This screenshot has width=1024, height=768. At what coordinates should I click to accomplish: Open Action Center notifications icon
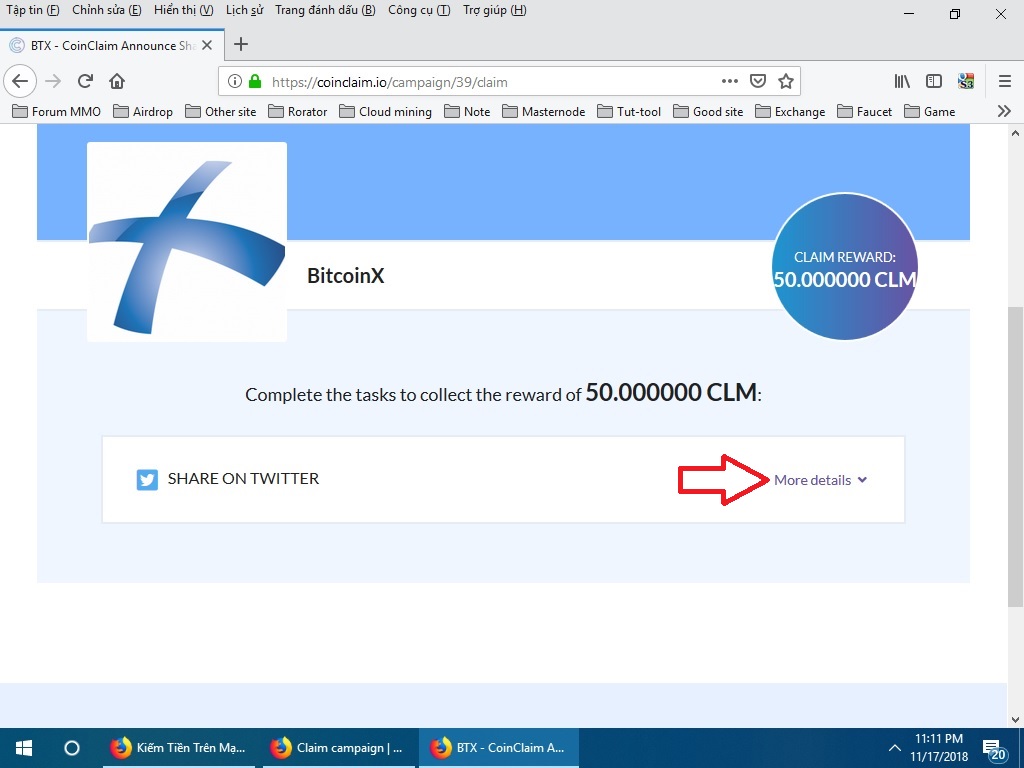coord(994,749)
